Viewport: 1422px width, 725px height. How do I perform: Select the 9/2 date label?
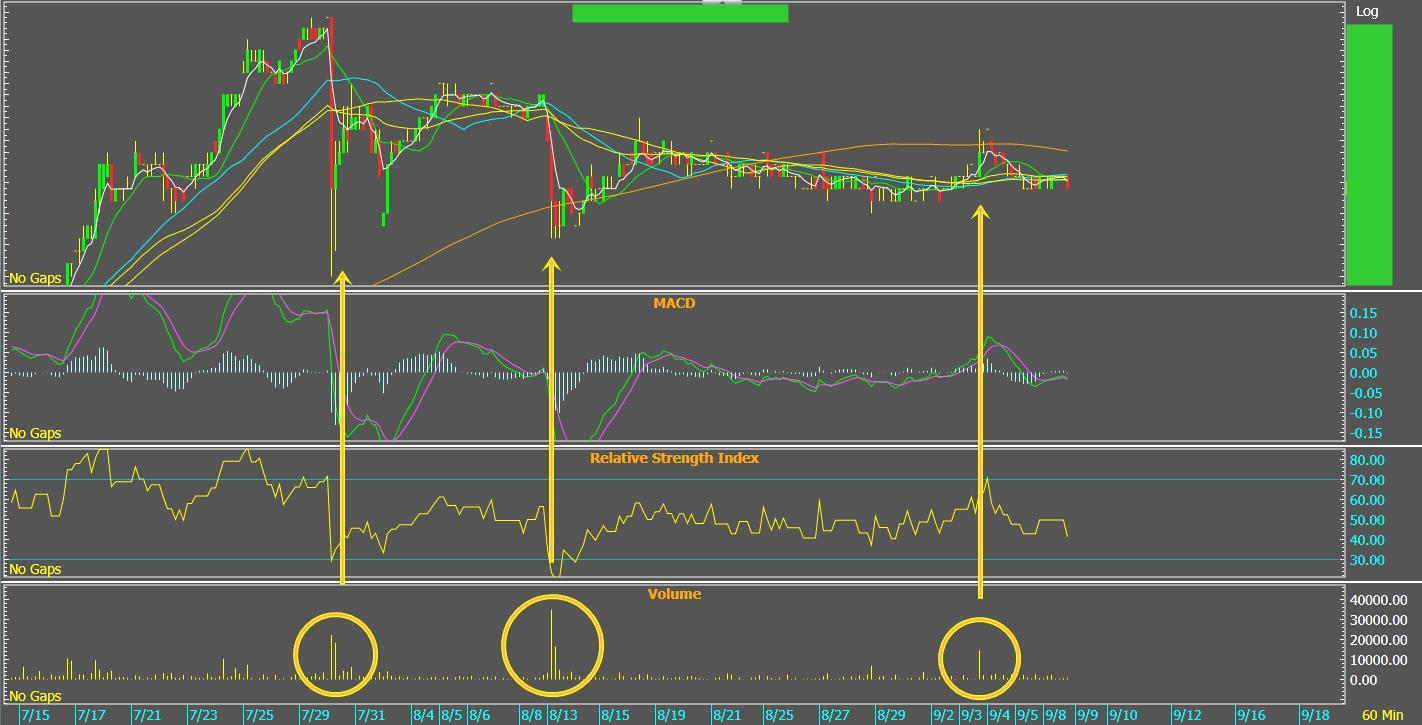(x=943, y=716)
